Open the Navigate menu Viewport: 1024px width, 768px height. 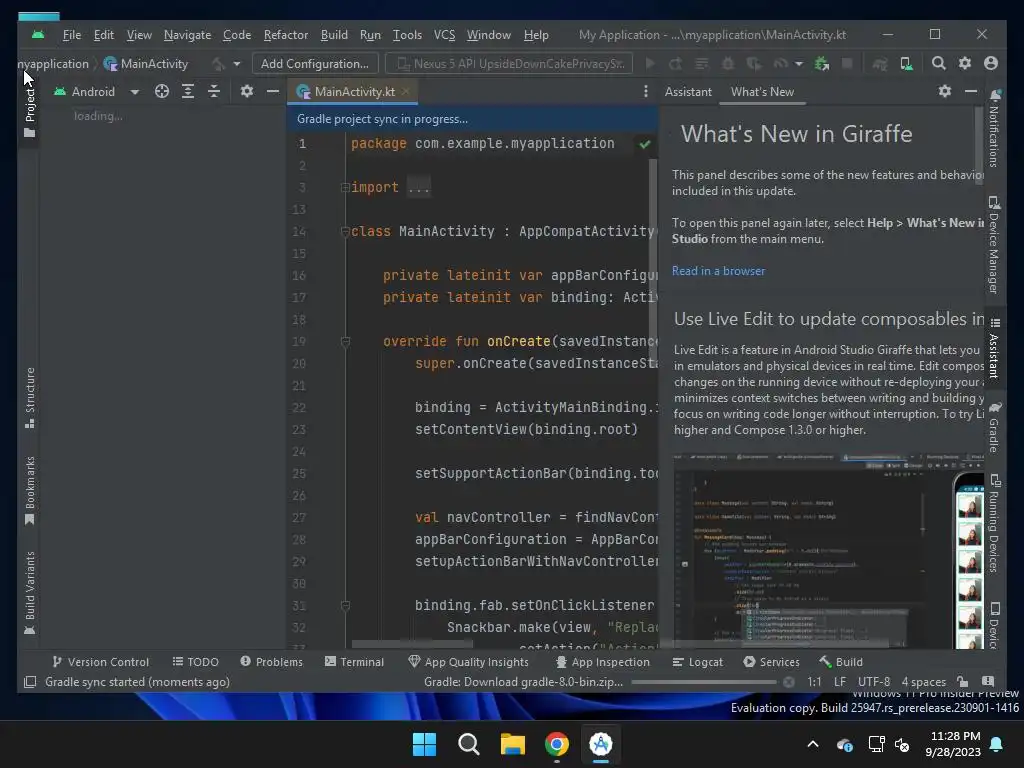(x=187, y=35)
